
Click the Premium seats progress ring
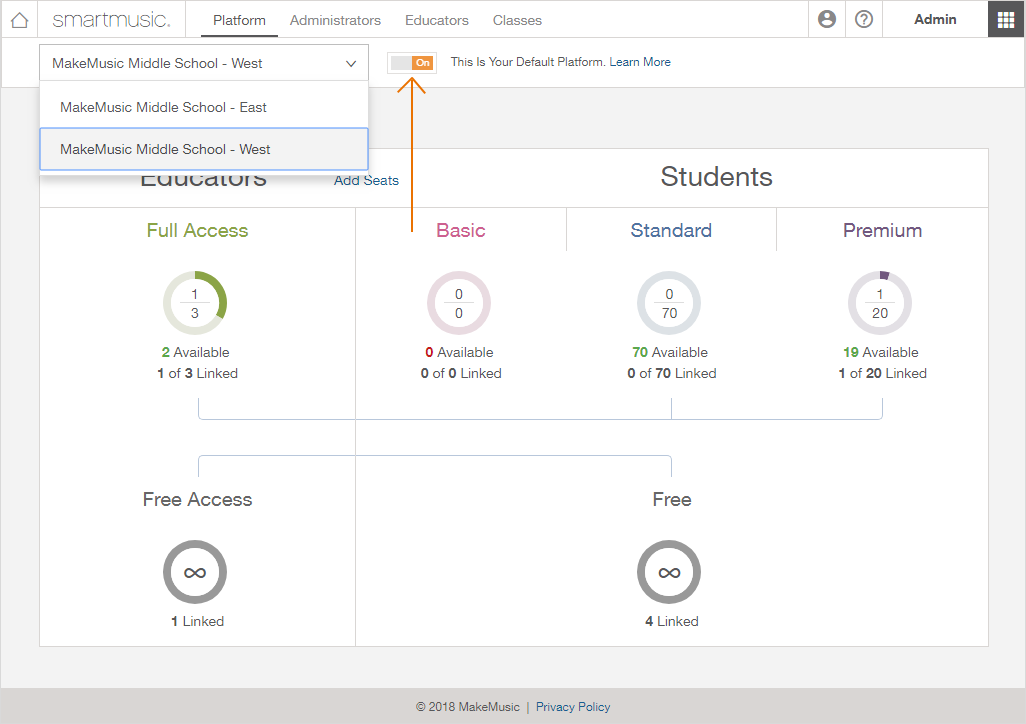coord(880,303)
